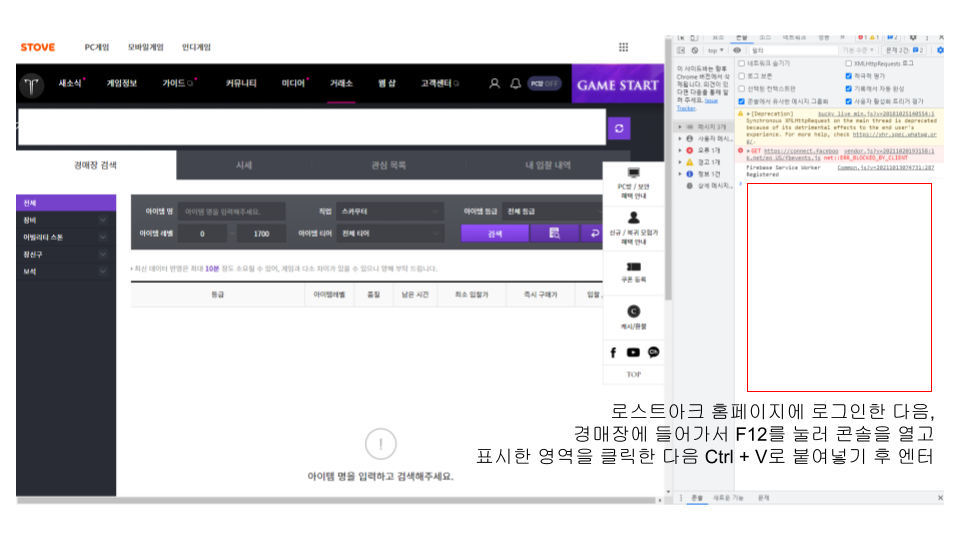Check the 네트워크 숨기기 checkbox

click(x=741, y=63)
